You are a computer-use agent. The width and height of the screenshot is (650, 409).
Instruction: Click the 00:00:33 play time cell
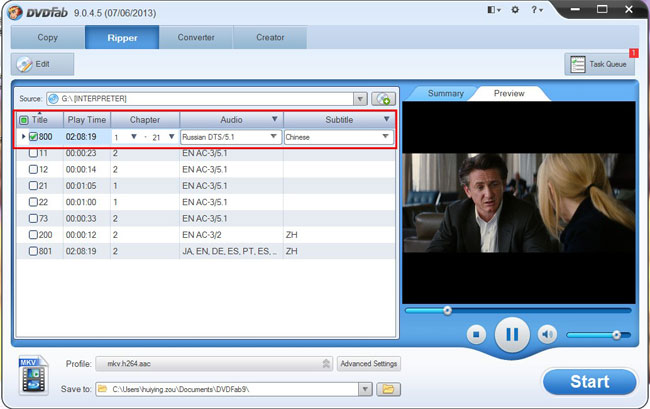tap(81, 218)
